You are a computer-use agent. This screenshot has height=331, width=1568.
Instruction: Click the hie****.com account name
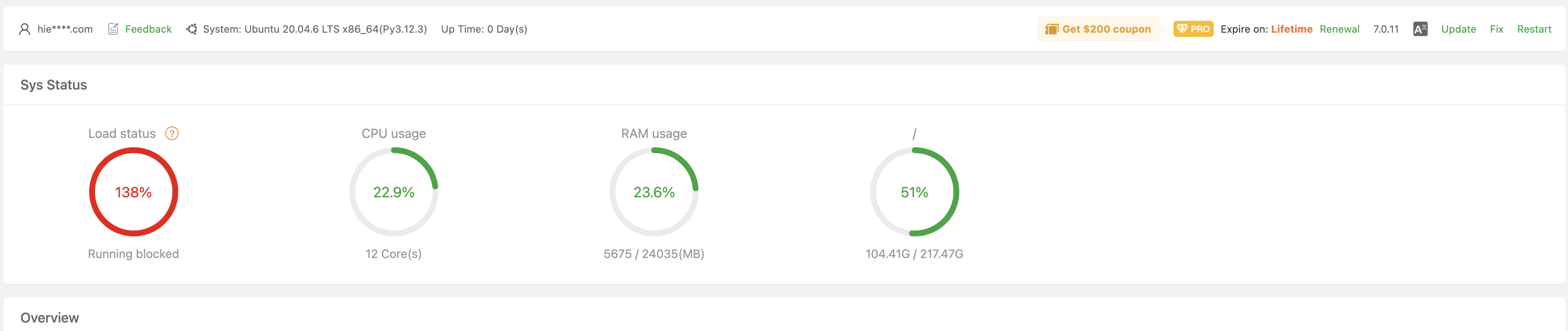point(65,29)
